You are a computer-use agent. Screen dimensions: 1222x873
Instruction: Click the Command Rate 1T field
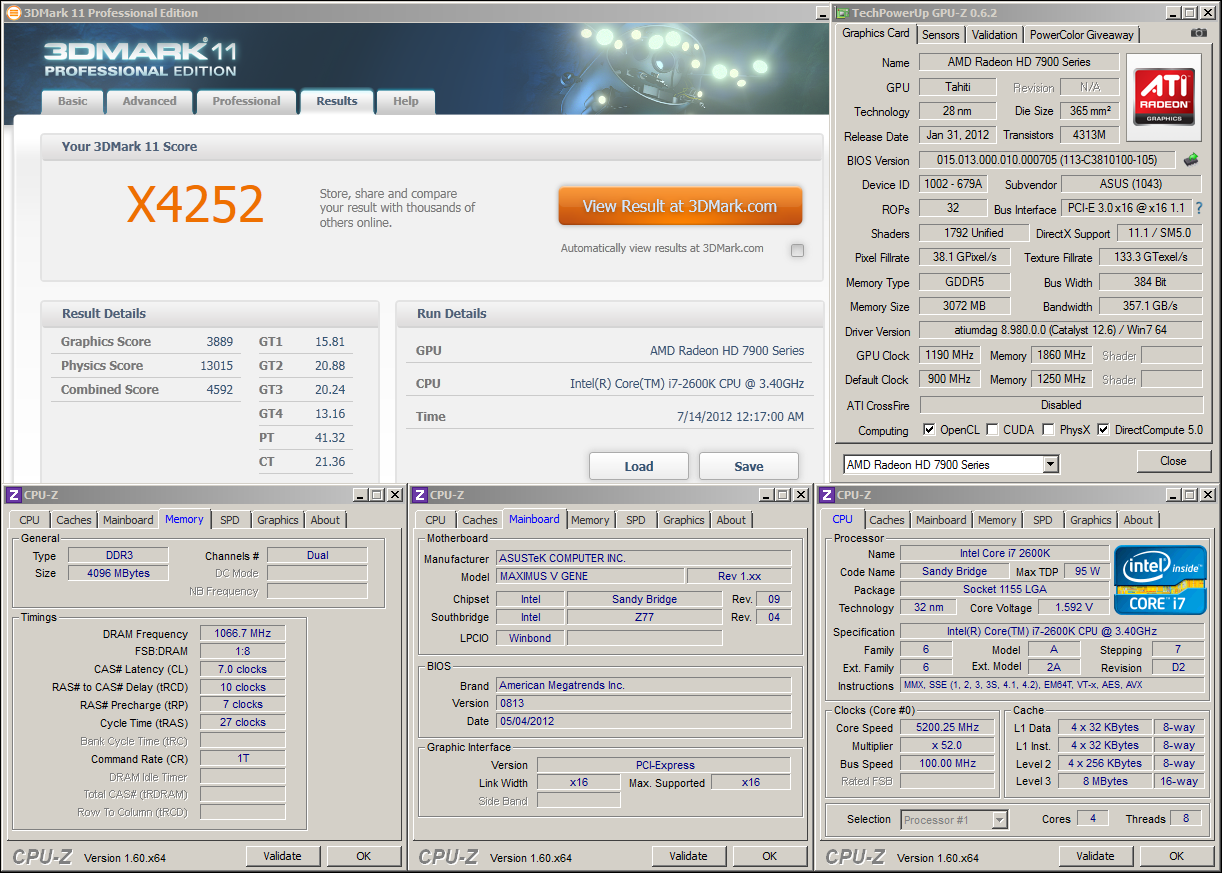pos(242,758)
